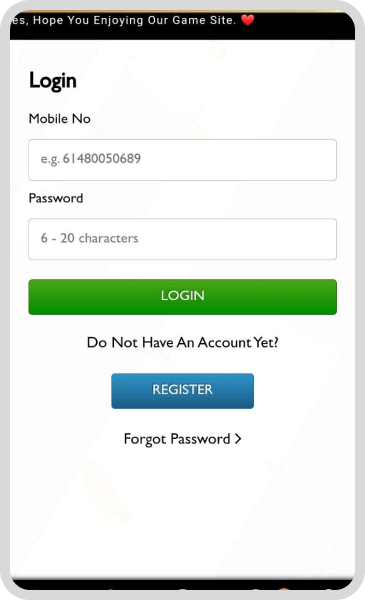The image size is (365, 600).
Task: Click the word 'Forgot' in the link
Action: (x=145, y=439)
